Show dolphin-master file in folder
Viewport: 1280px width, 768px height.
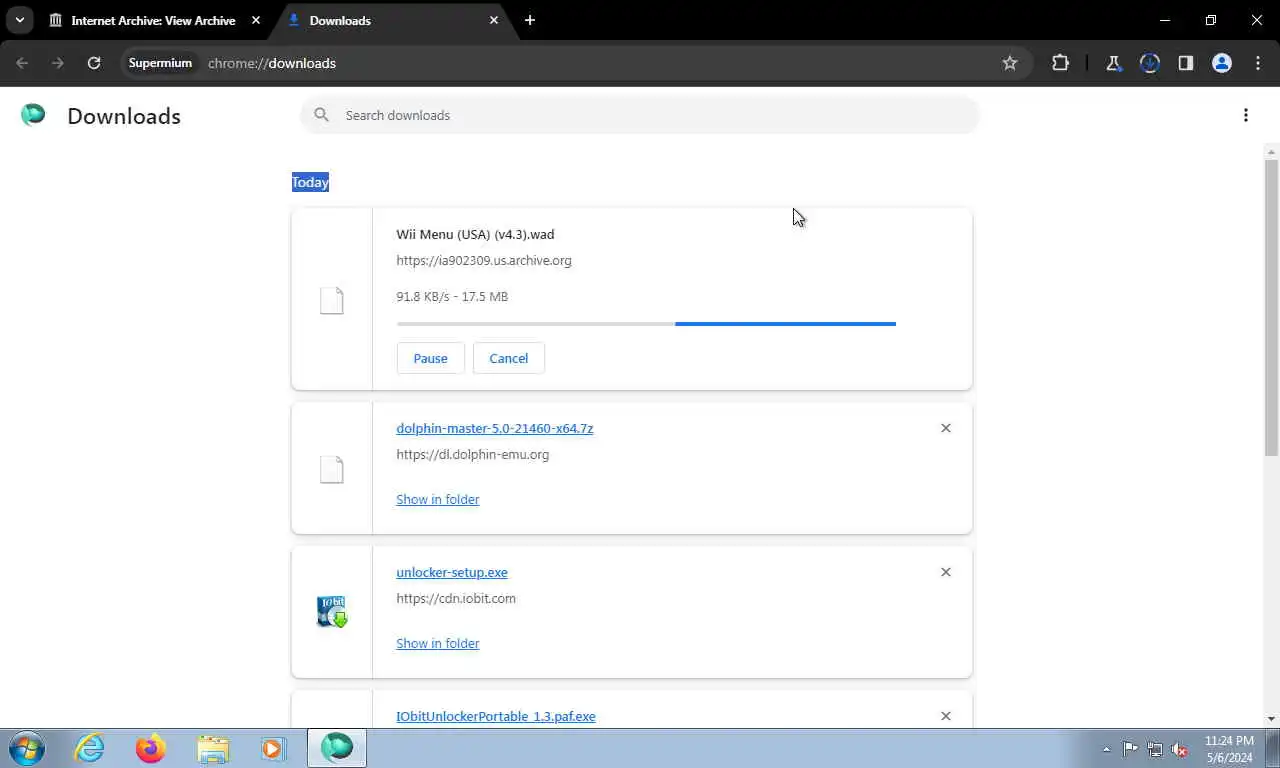click(437, 499)
